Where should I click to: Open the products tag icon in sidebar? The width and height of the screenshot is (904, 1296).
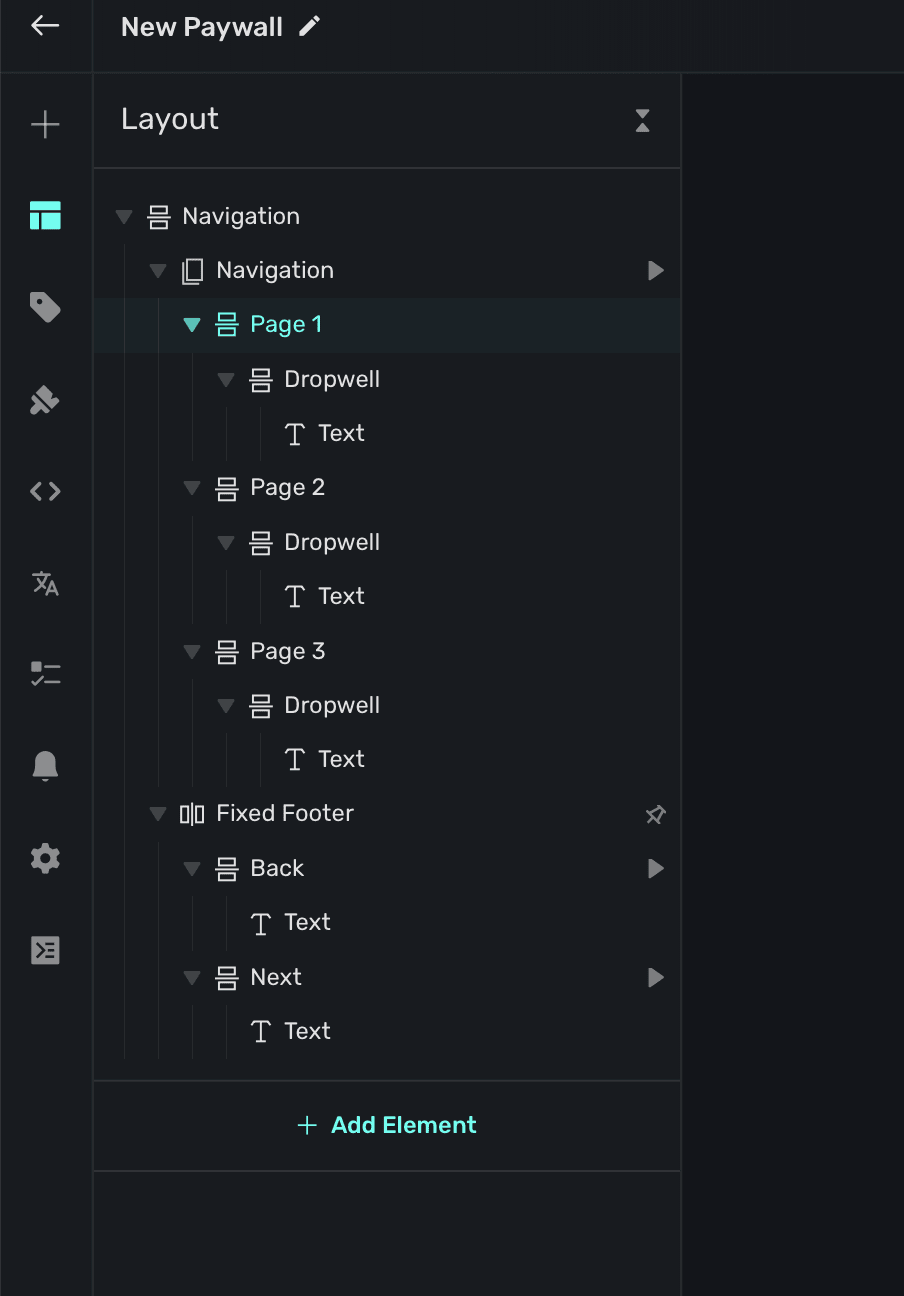click(x=45, y=307)
